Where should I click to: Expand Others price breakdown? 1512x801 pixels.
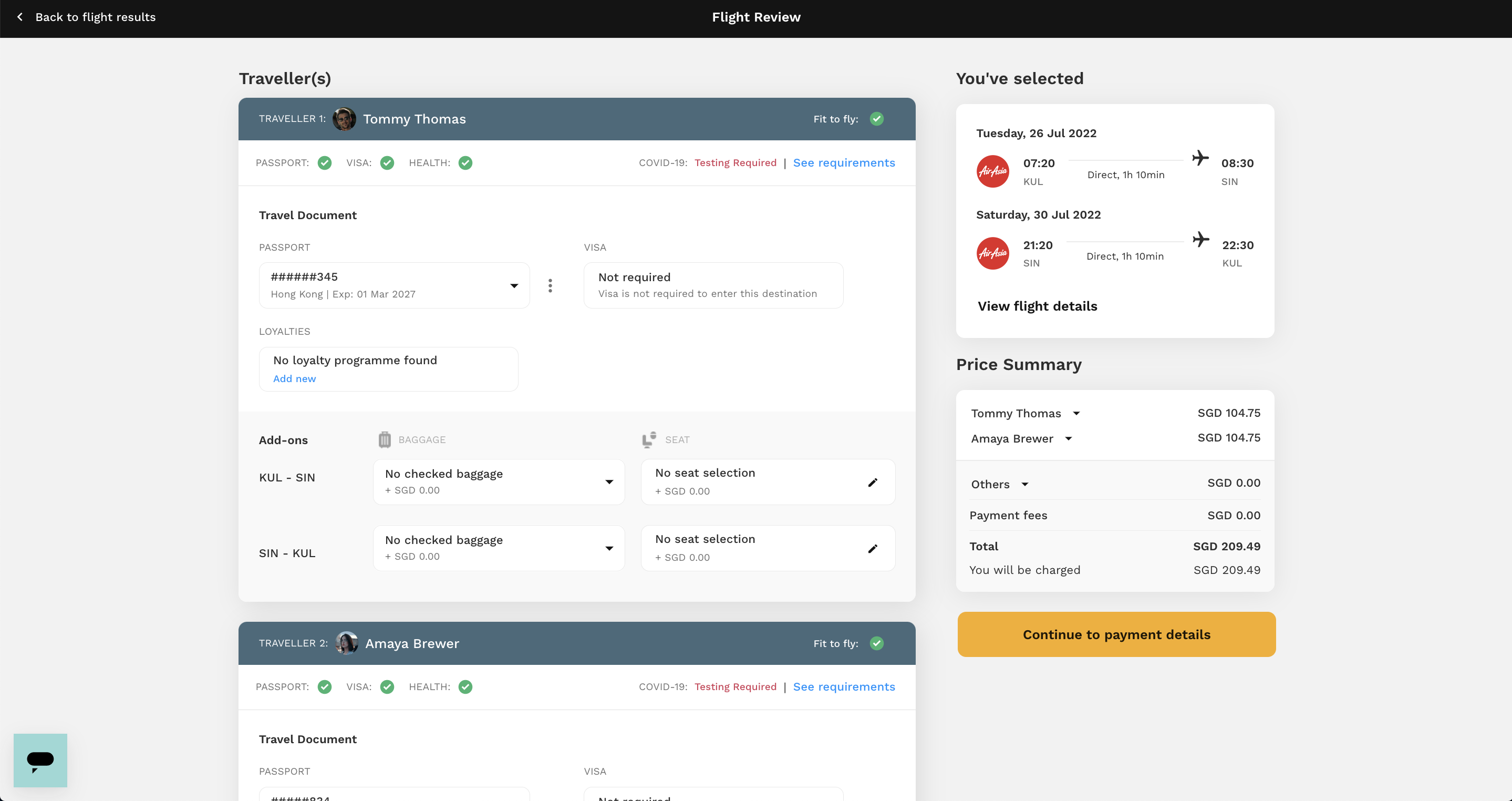(x=1025, y=485)
